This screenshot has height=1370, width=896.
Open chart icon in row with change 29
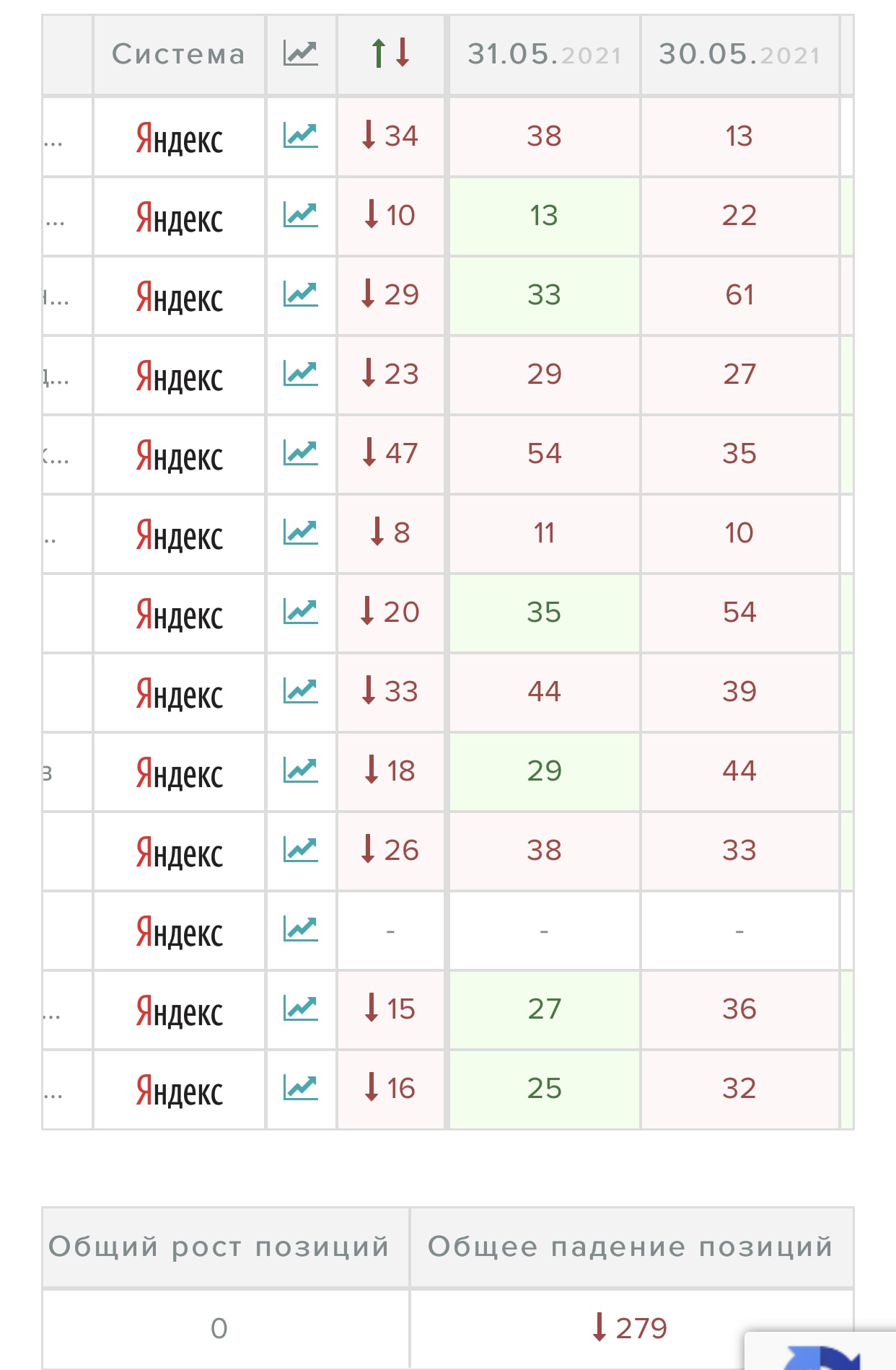300,294
